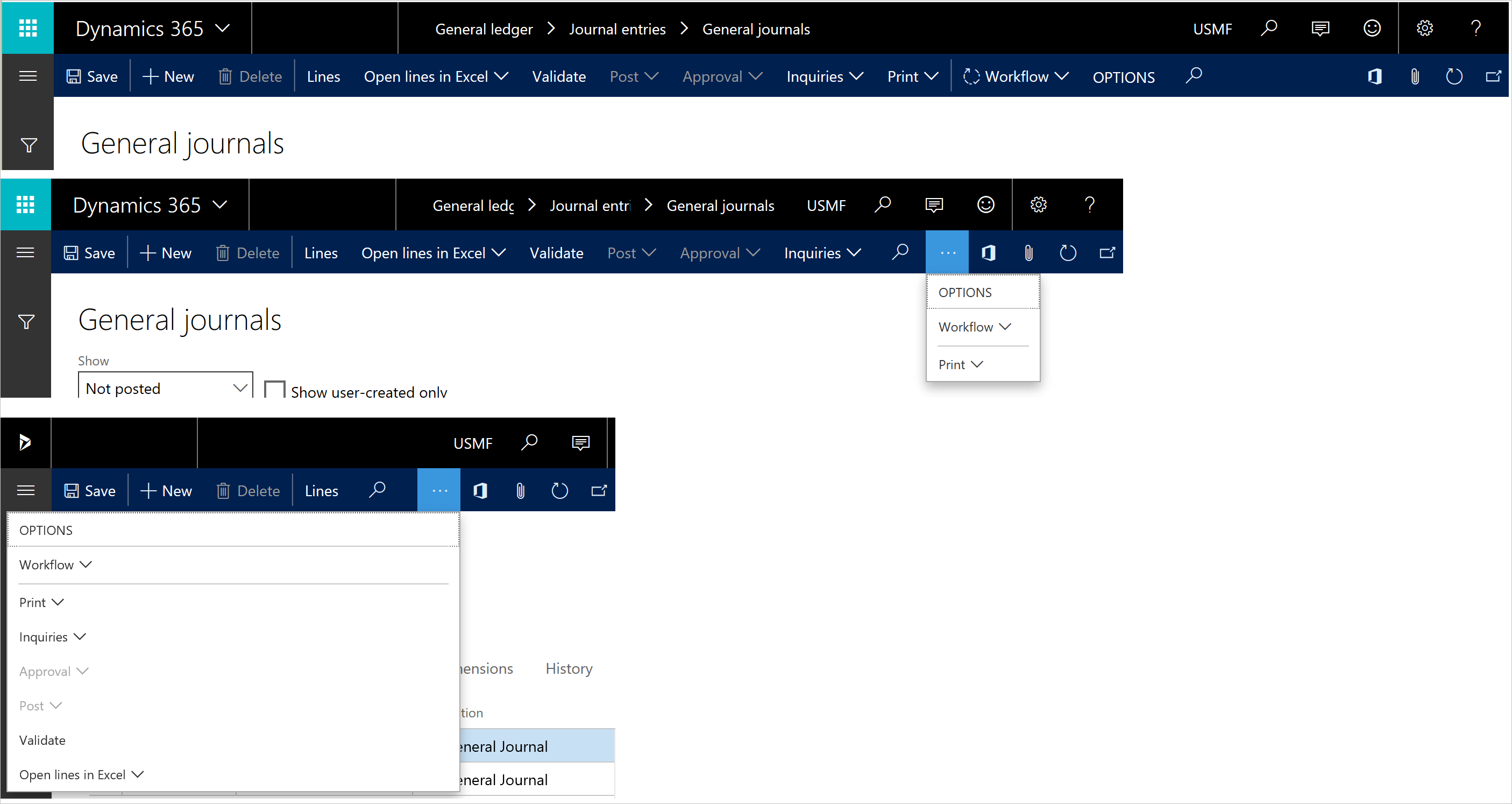
Task: Choose Workflow in middle overflow menu
Action: [974, 327]
